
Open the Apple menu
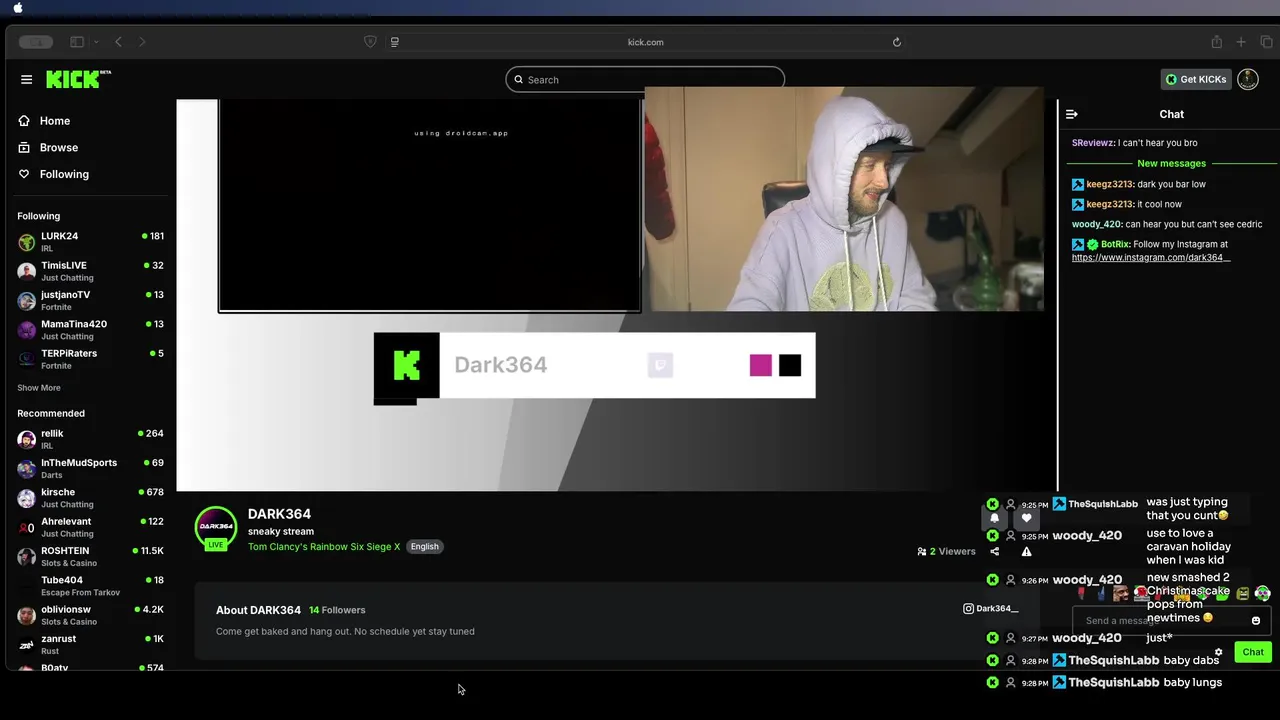(x=18, y=8)
